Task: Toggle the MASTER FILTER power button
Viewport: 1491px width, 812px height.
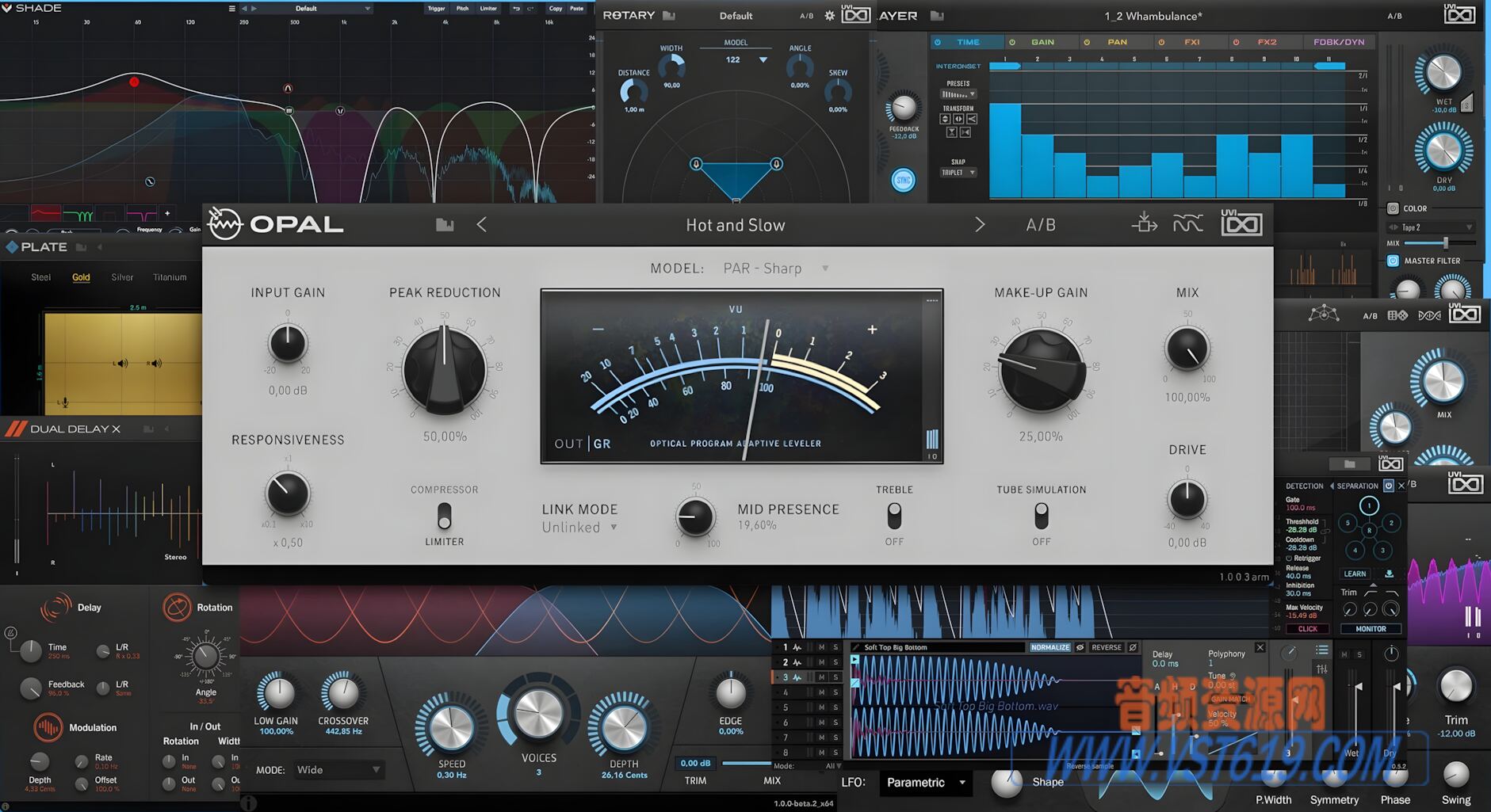Action: (1393, 260)
